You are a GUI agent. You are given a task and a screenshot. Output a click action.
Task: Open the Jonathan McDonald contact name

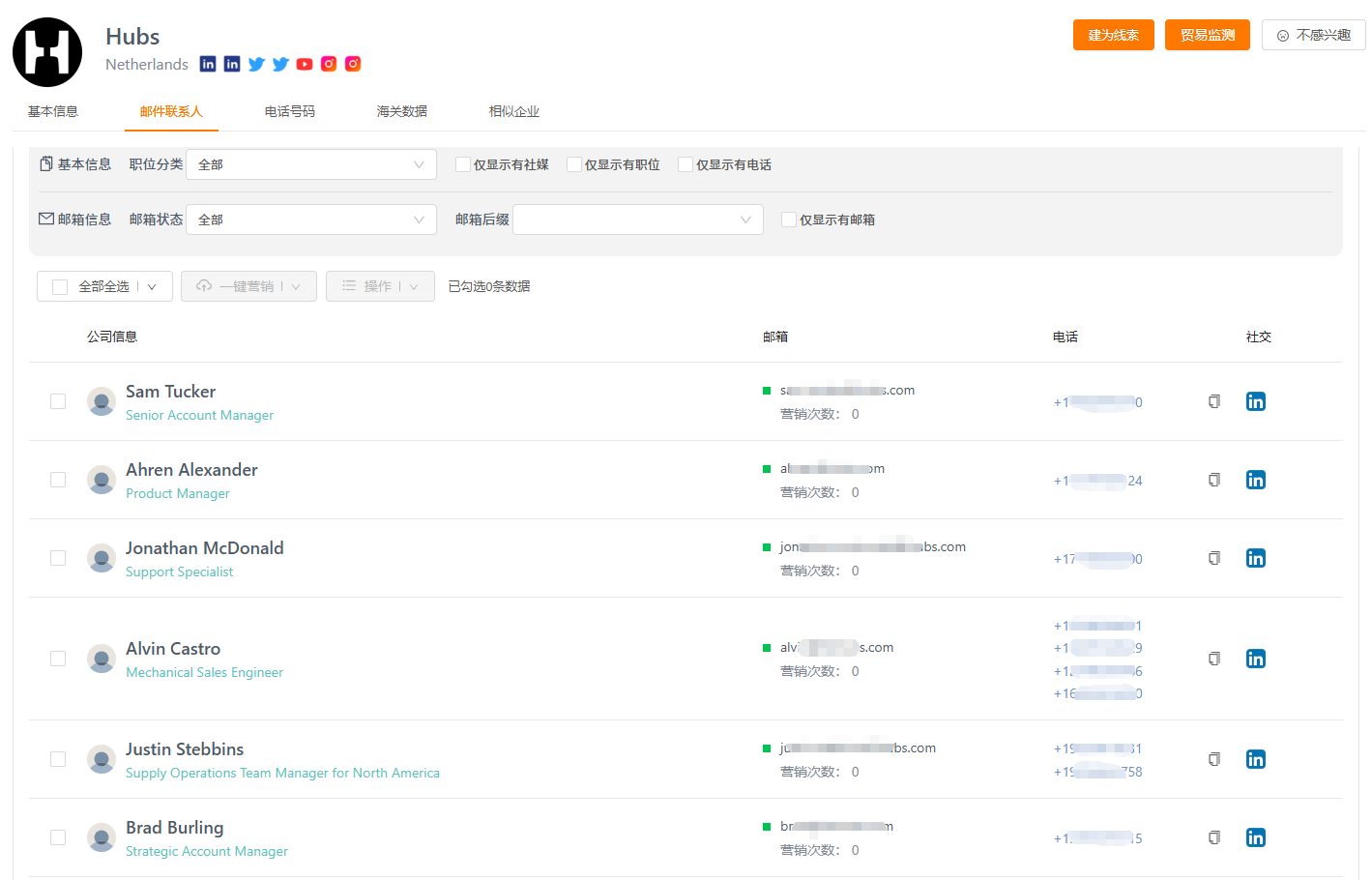click(205, 548)
